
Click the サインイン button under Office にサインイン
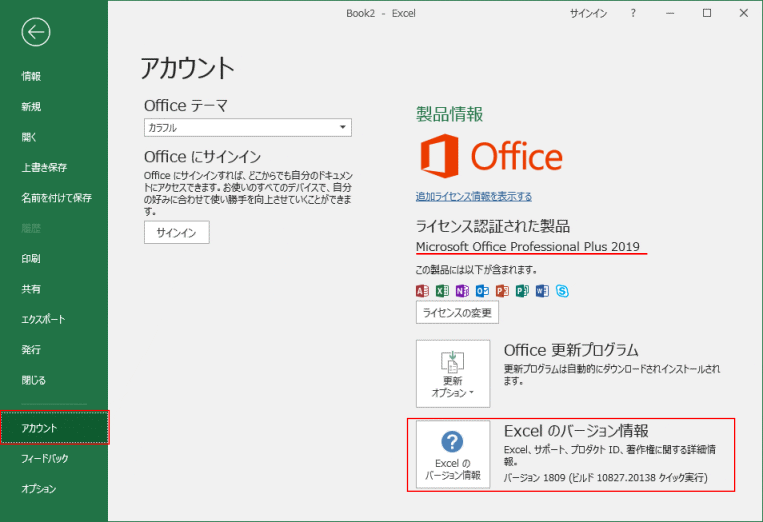click(177, 233)
